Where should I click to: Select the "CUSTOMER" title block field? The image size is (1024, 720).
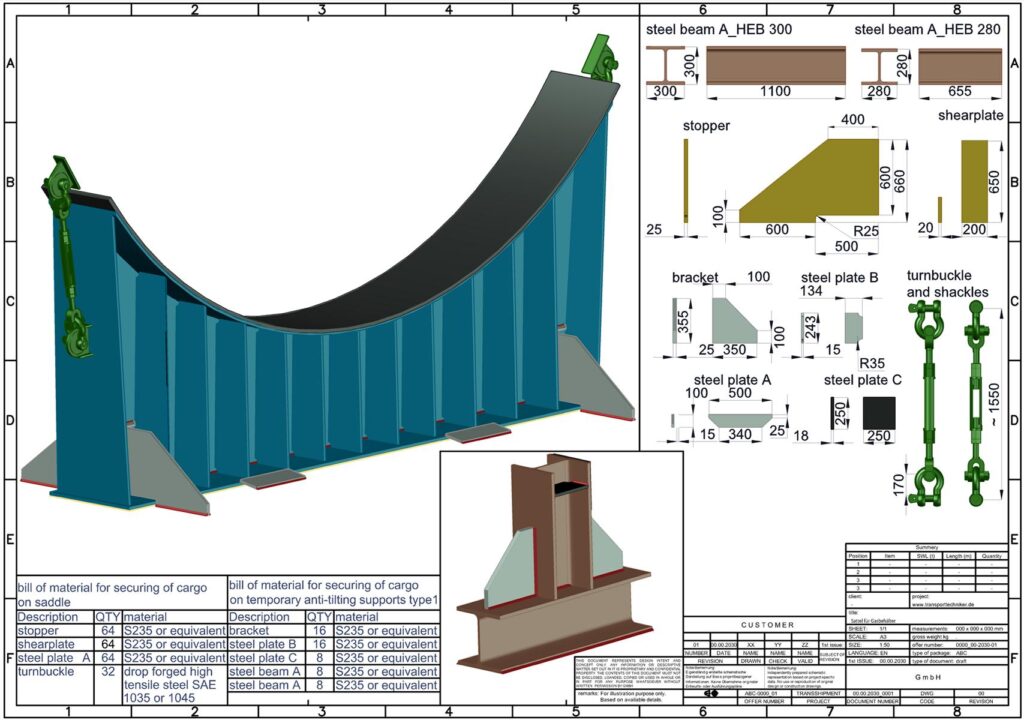pyautogui.click(x=767, y=625)
